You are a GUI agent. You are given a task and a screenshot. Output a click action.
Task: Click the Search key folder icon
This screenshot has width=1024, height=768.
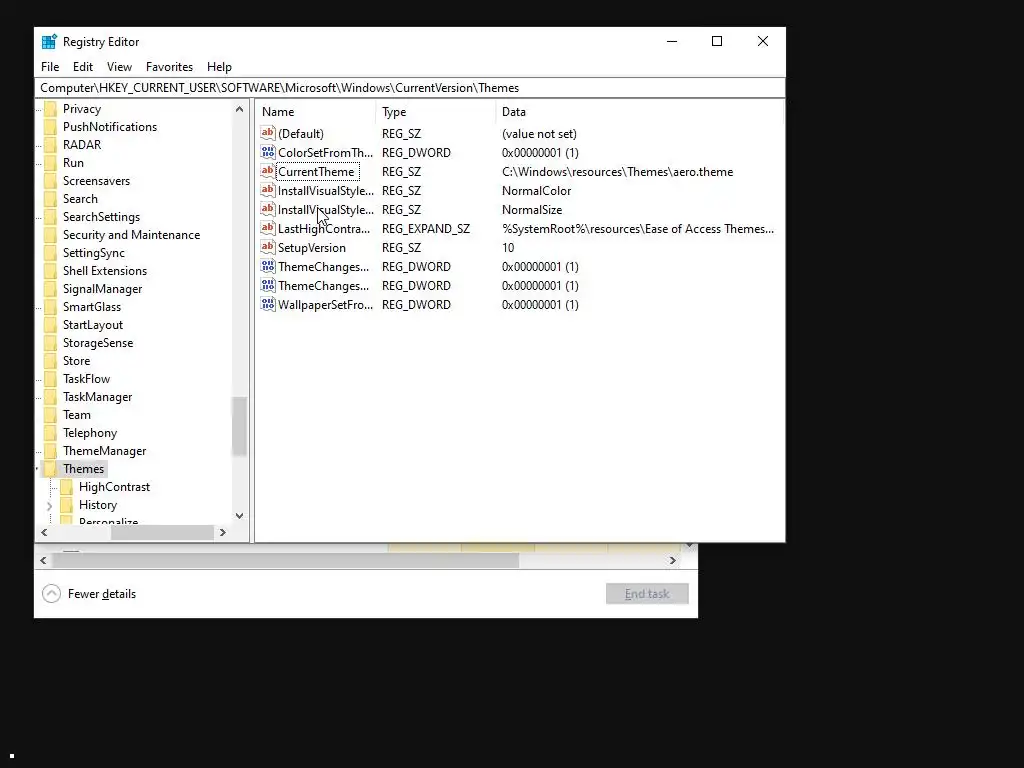[x=50, y=199]
